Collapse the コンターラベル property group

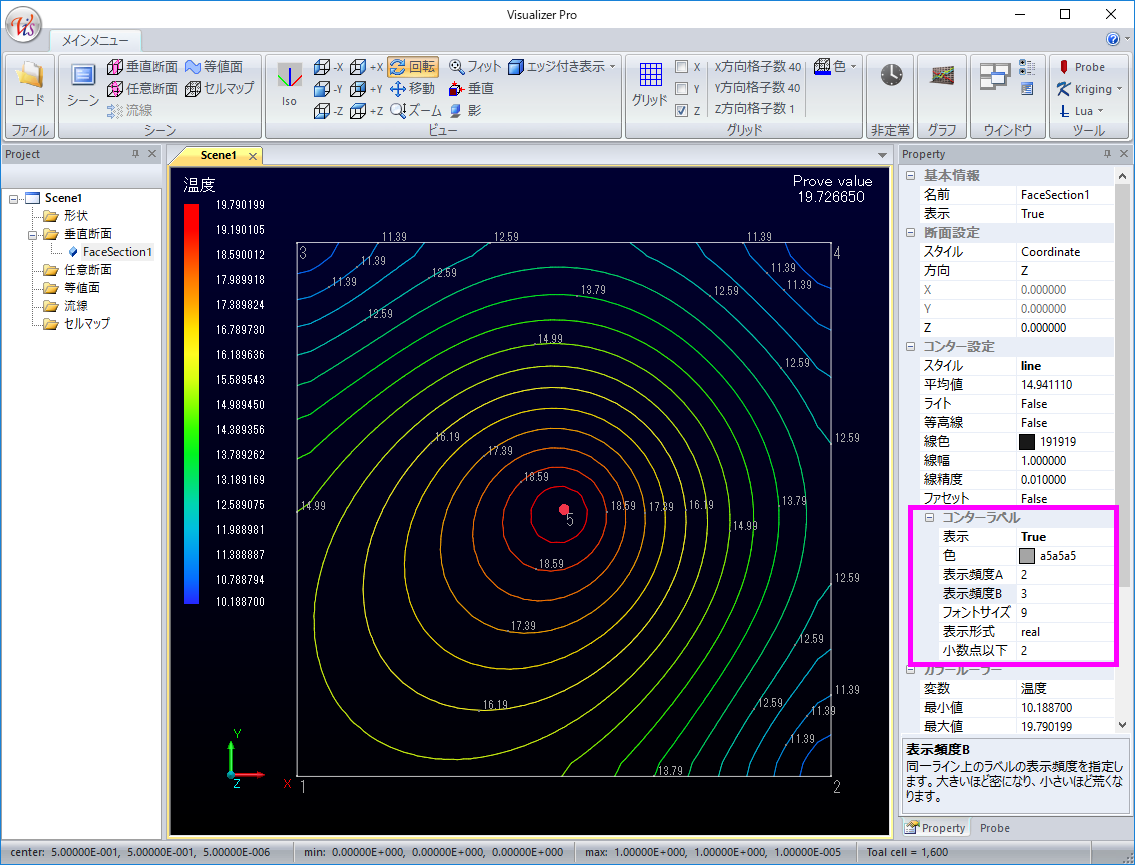click(929, 518)
